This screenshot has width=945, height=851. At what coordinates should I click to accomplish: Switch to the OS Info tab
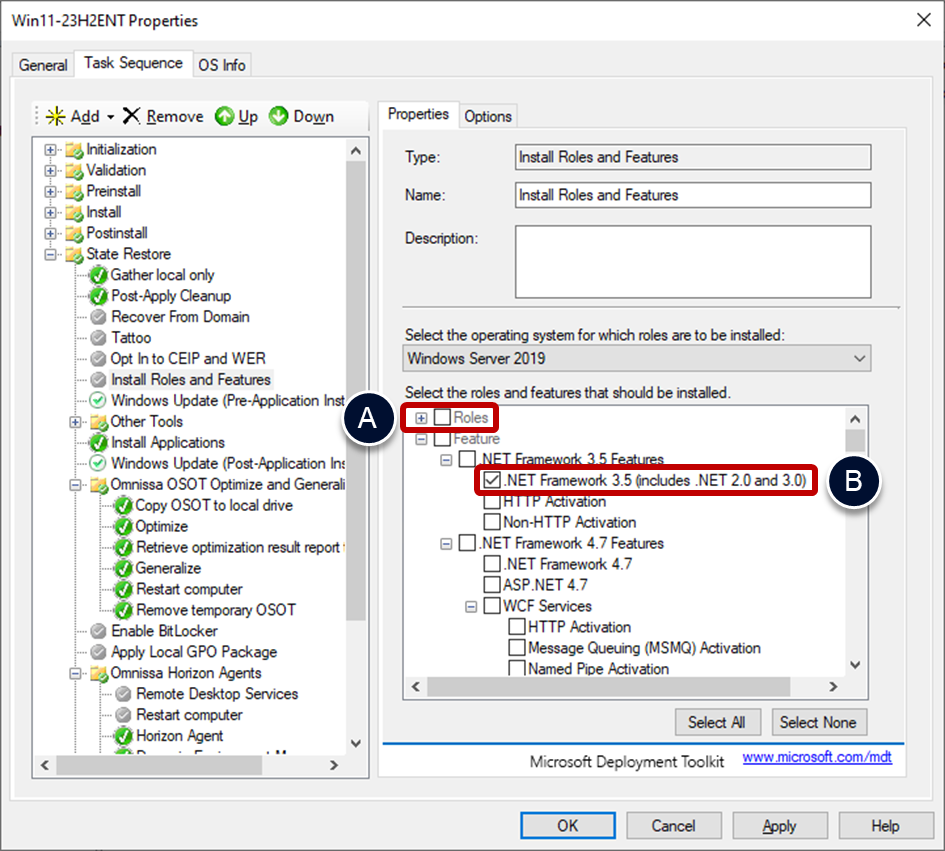coord(221,65)
